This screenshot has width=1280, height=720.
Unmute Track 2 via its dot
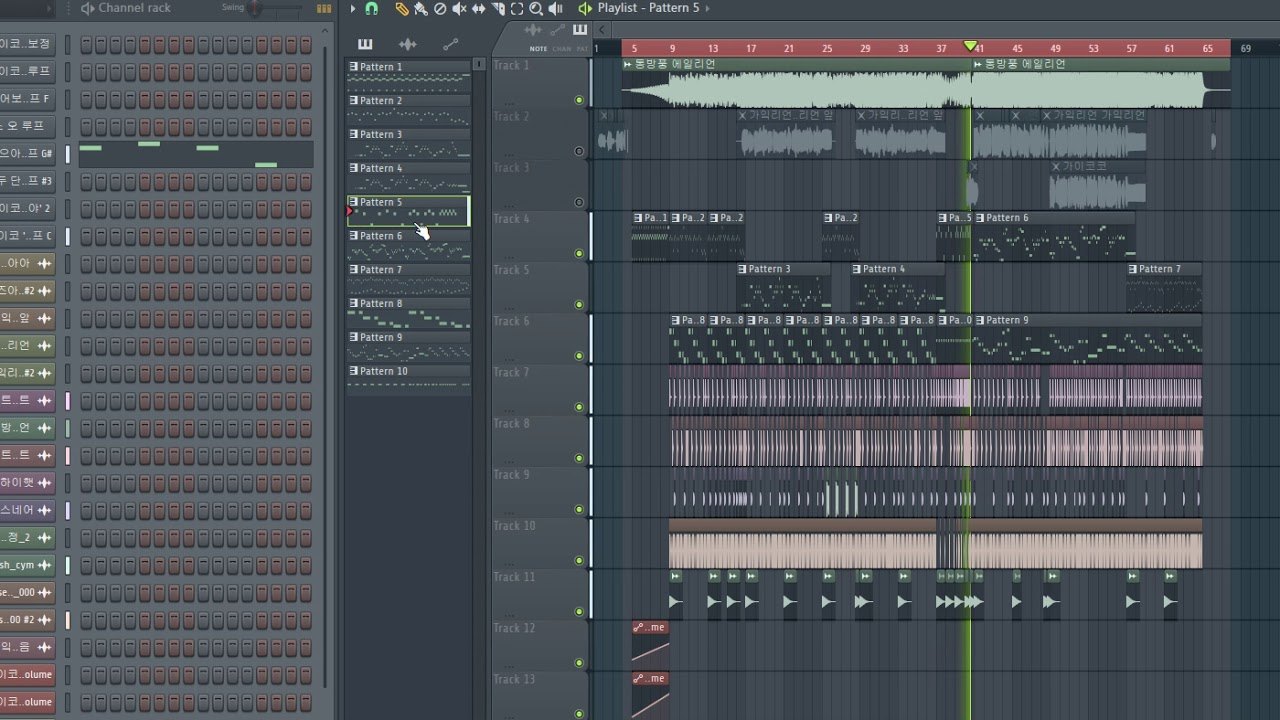click(579, 151)
